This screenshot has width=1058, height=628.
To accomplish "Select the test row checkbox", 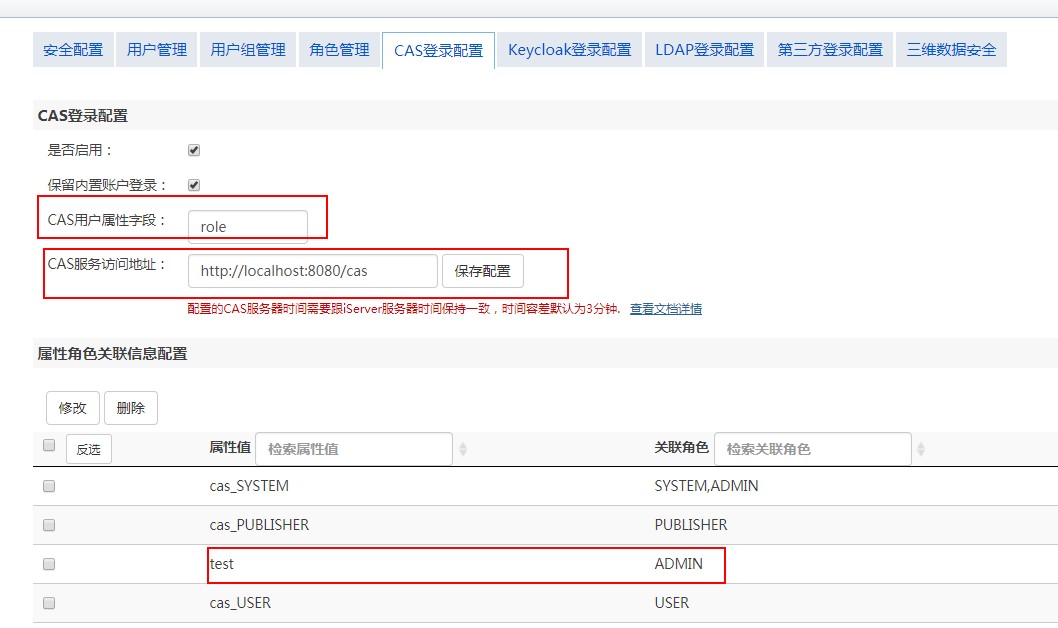I will 49,564.
